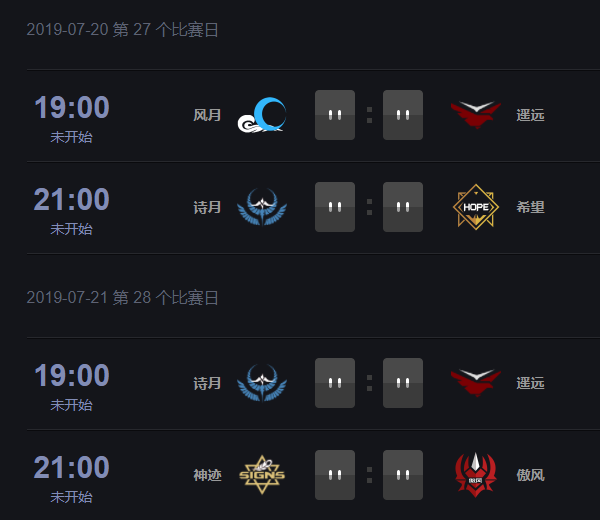Click the red wing logo in the July 21 19:00 match
The width and height of the screenshot is (600, 520).
tap(476, 383)
